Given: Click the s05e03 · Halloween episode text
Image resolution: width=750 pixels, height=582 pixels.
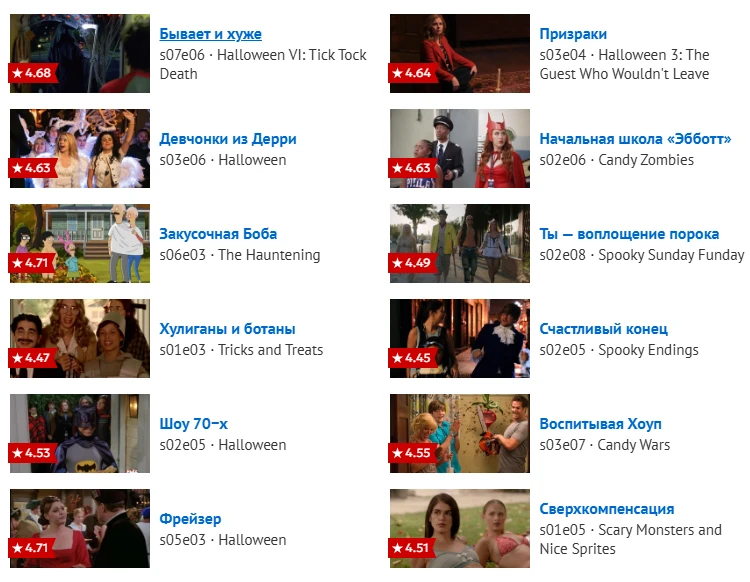Looking at the screenshot, I should (x=223, y=540).
